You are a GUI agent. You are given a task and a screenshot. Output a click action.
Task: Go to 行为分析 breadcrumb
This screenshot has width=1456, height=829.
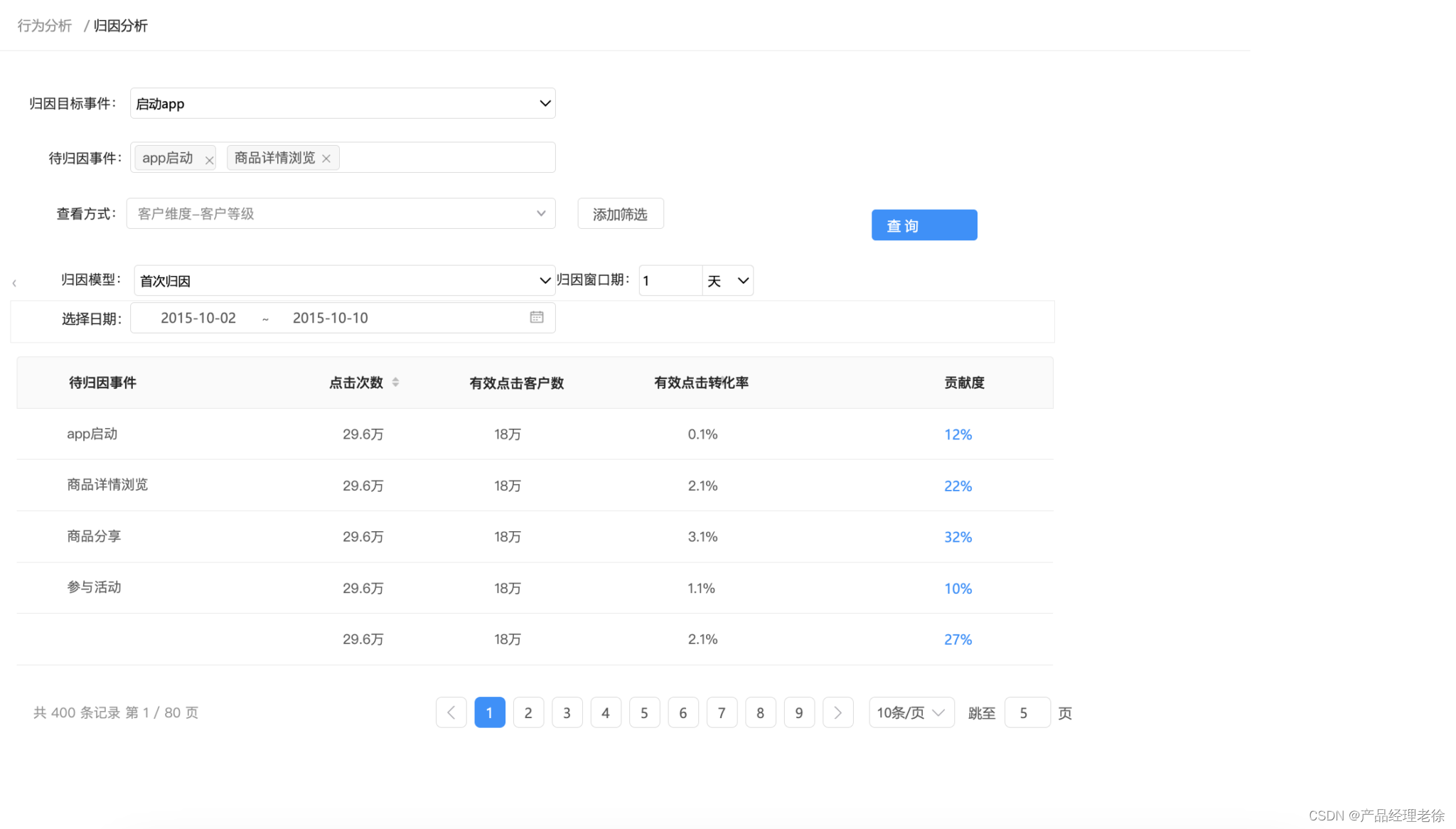click(44, 26)
